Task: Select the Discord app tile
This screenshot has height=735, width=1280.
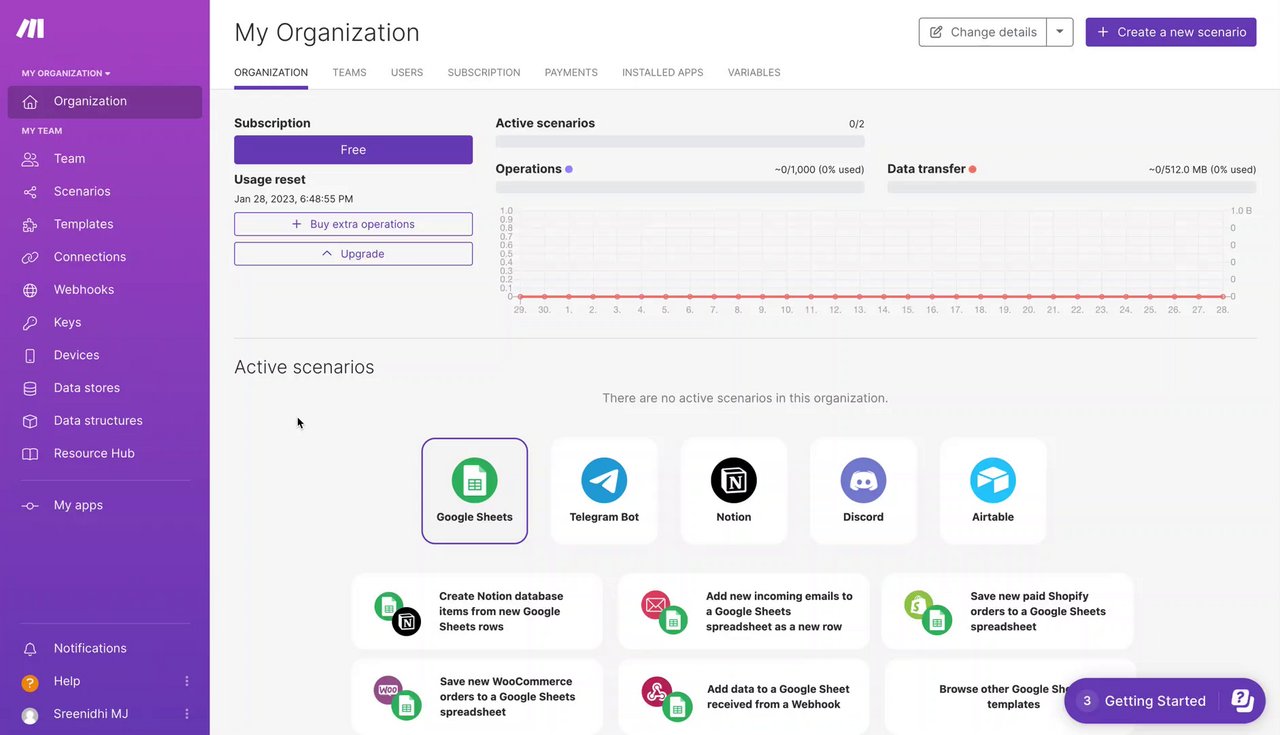Action: (x=863, y=491)
